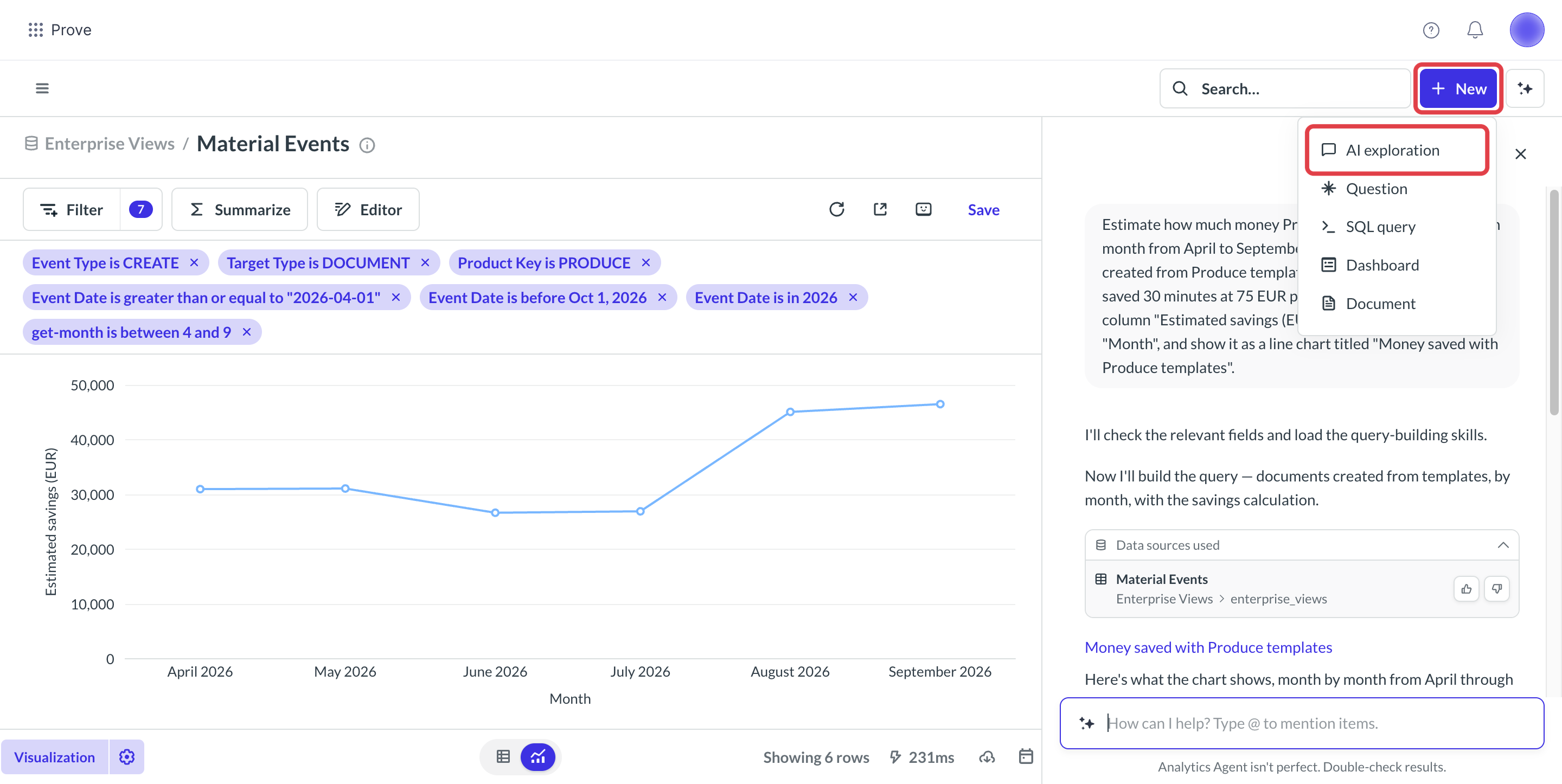
Task: Give thumbs up on Material Events source
Action: click(1466, 589)
